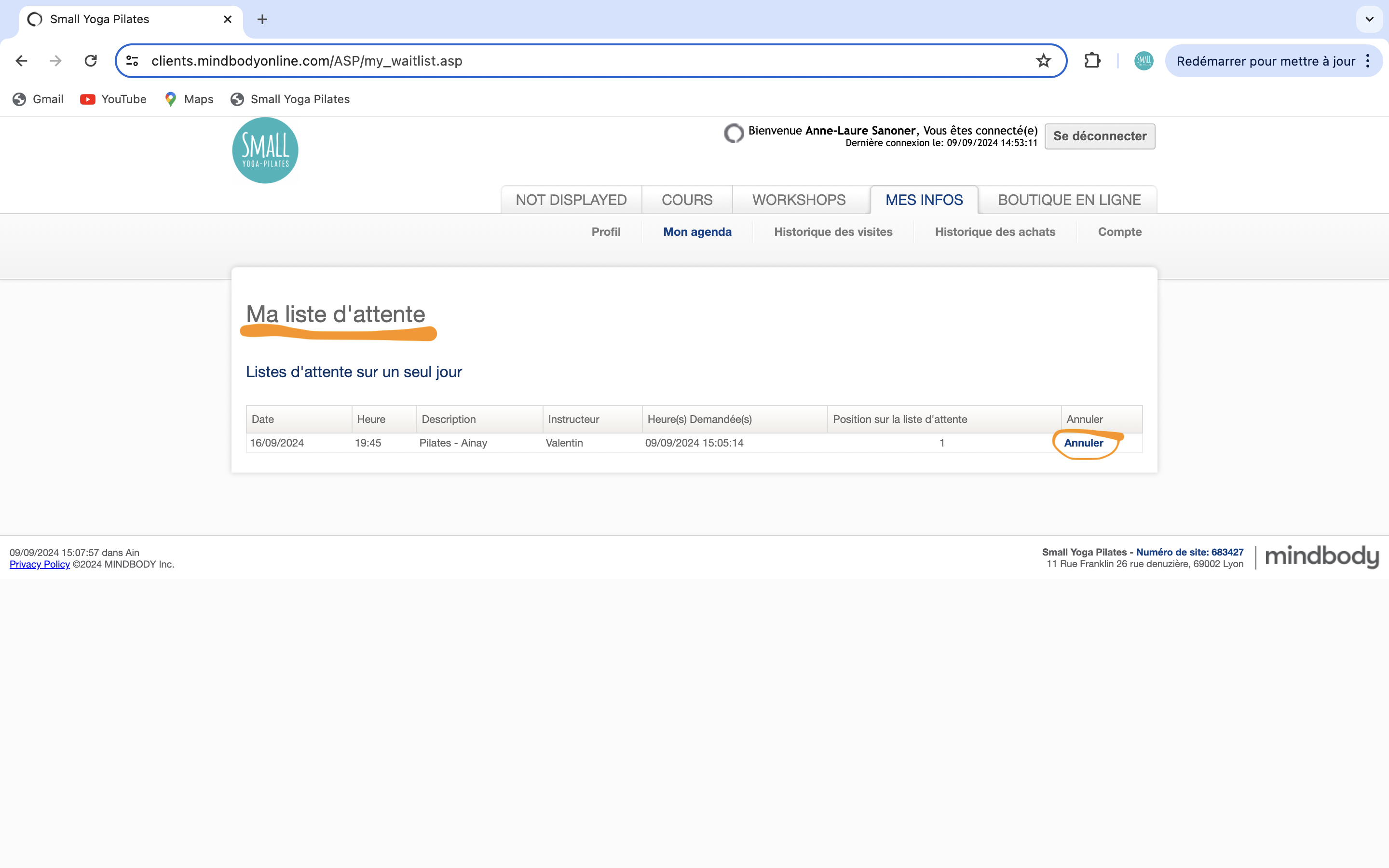1389x868 pixels.
Task: Open Mon agenda submenu item
Action: [x=697, y=232]
